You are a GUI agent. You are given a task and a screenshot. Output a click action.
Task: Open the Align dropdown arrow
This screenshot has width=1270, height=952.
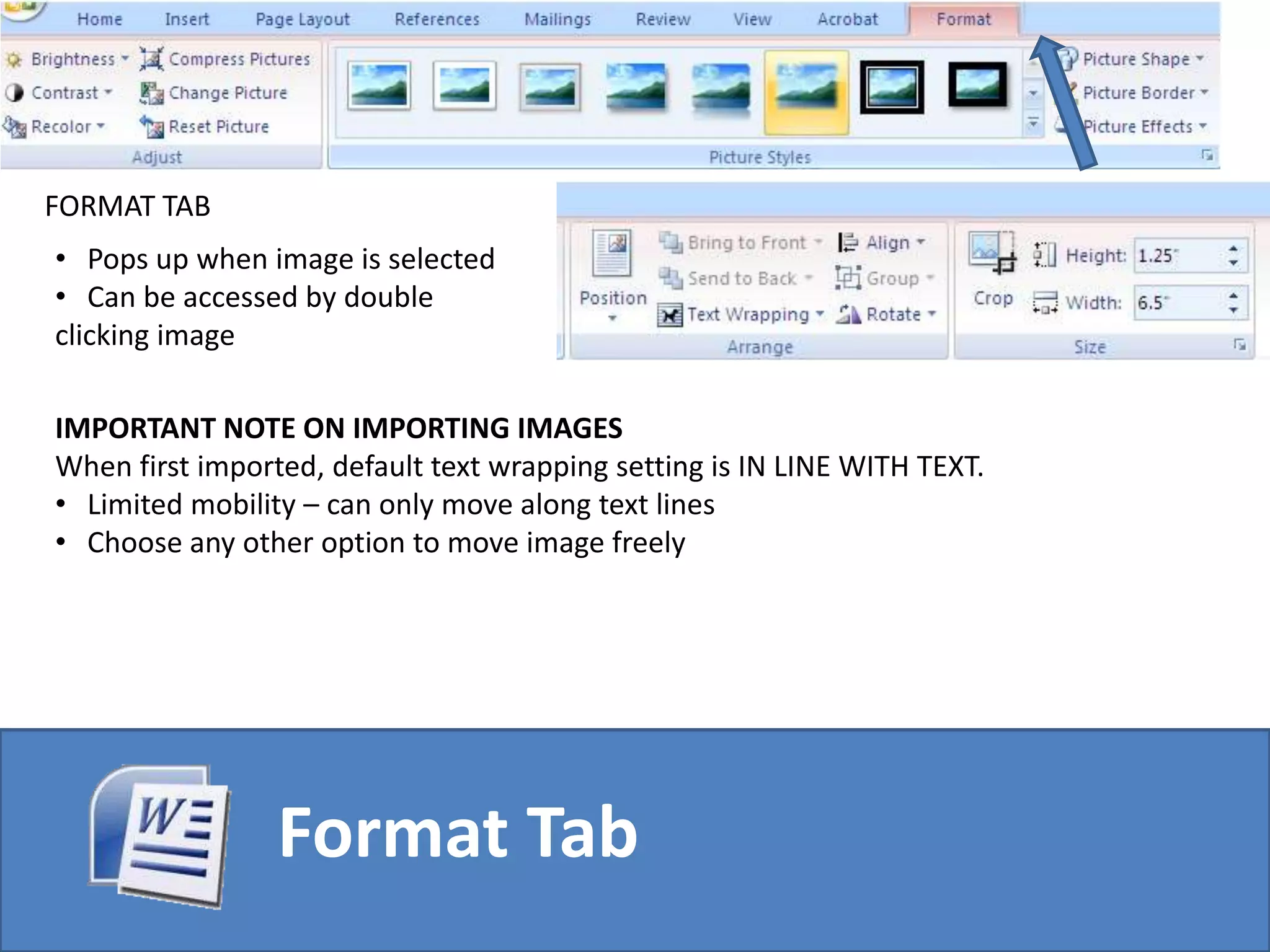tap(921, 241)
